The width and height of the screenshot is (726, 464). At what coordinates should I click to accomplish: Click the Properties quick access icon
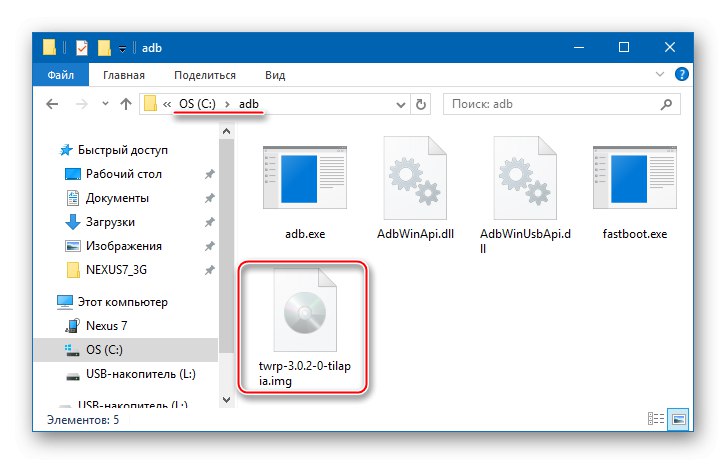(x=81, y=48)
